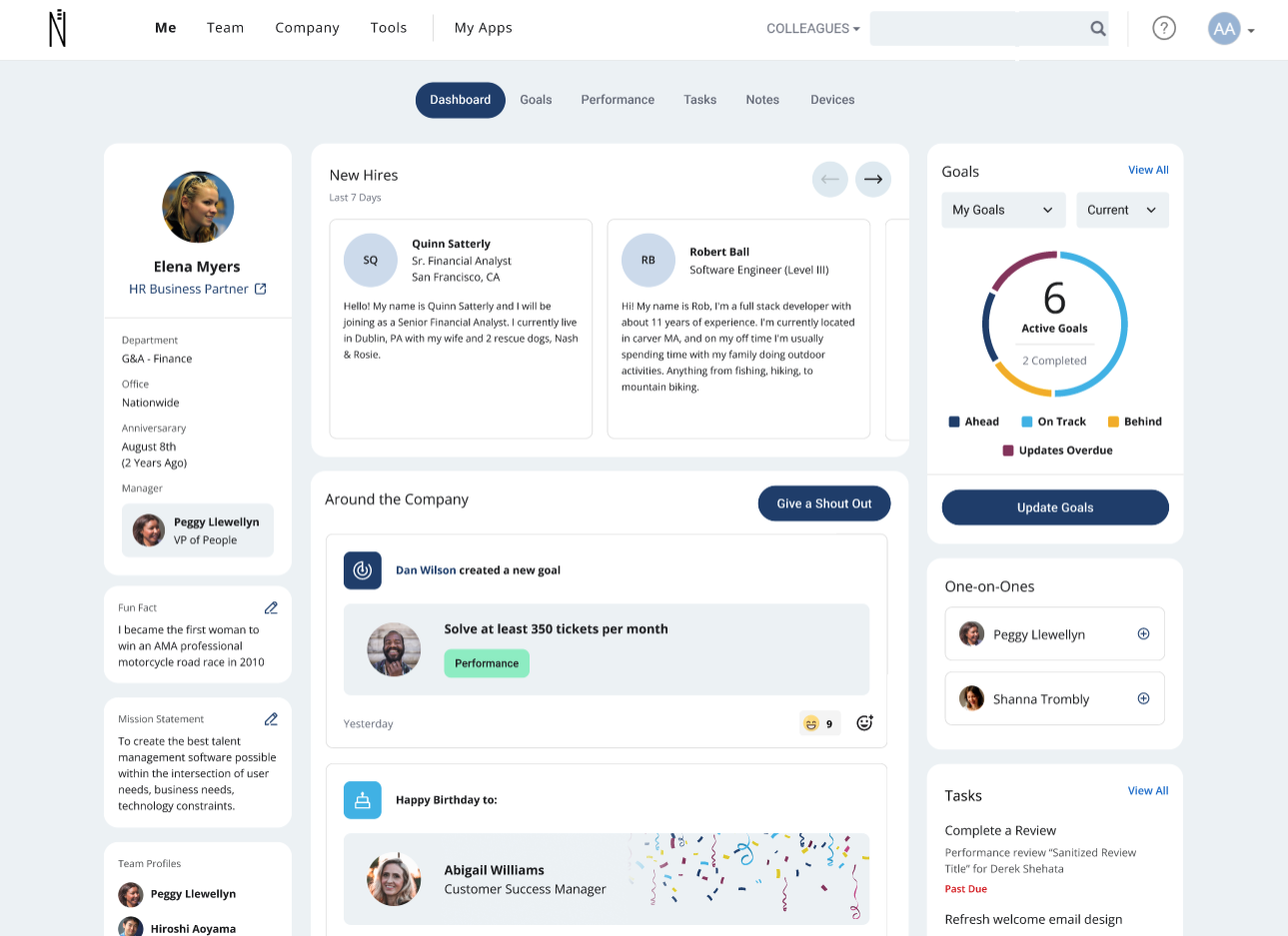Click View All in Goals panel
Viewport: 1288px width, 936px height.
pyautogui.click(x=1148, y=170)
